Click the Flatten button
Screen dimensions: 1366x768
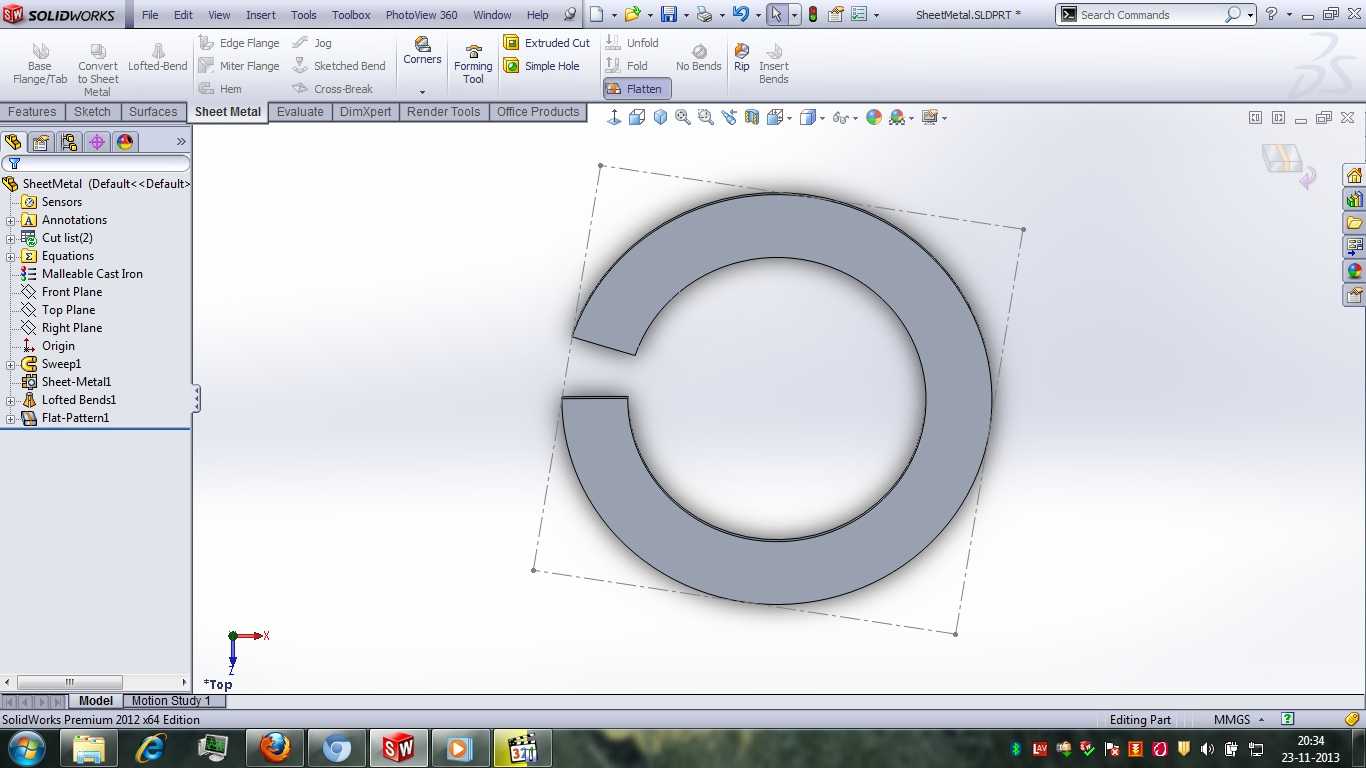(x=636, y=89)
